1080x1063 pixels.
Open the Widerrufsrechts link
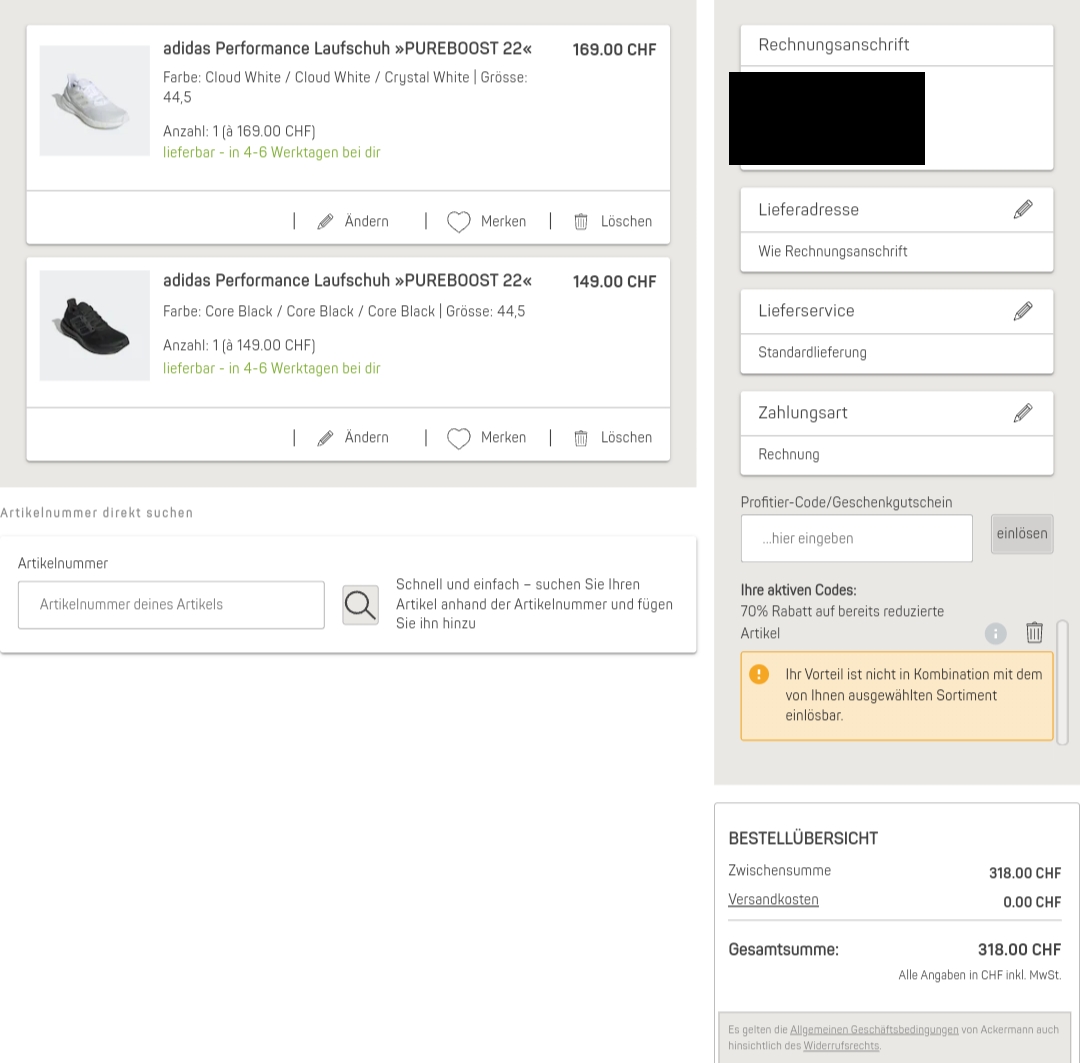point(840,1046)
